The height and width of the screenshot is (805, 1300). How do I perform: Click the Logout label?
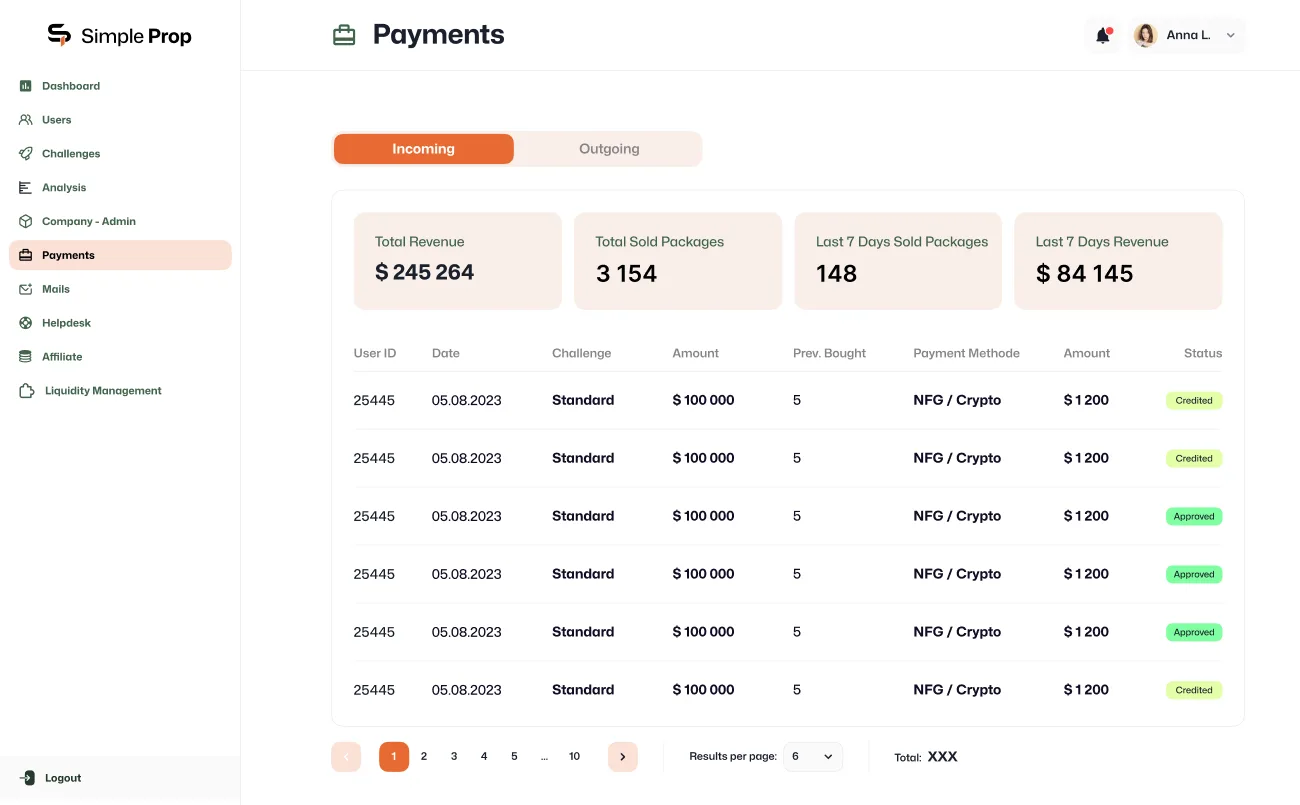pyautogui.click(x=63, y=778)
